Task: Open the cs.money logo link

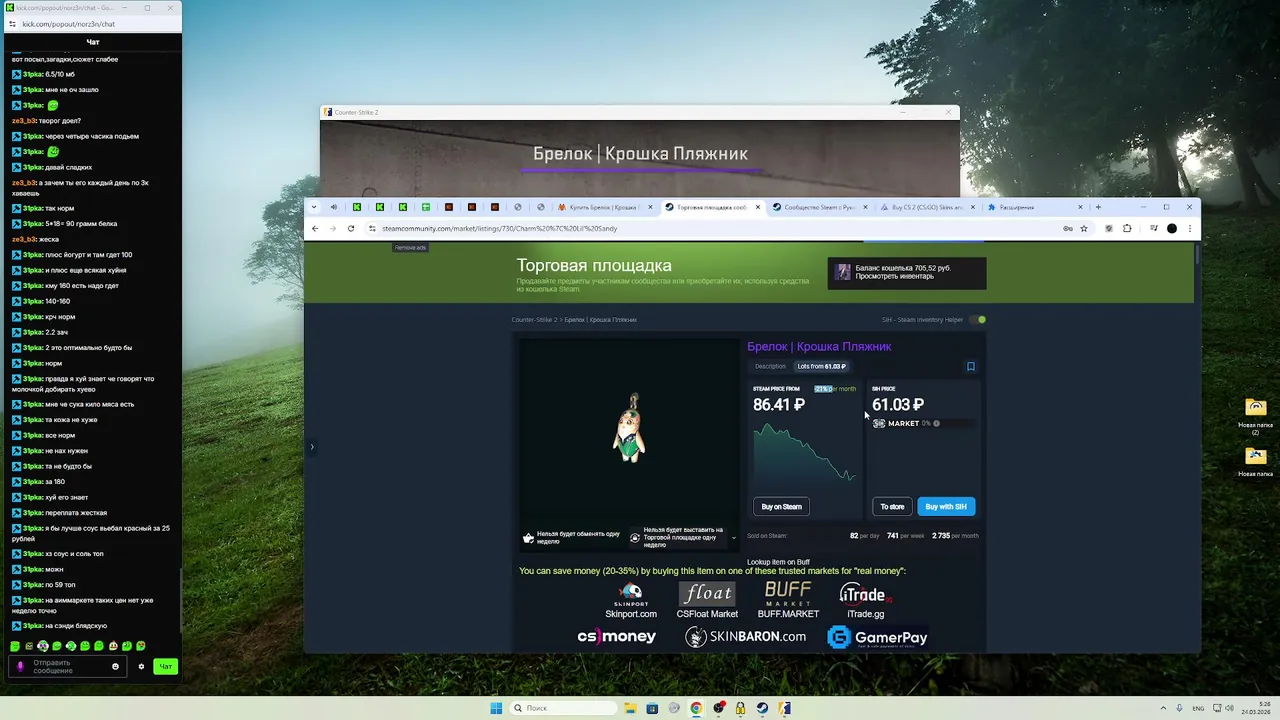Action: pyautogui.click(x=617, y=637)
